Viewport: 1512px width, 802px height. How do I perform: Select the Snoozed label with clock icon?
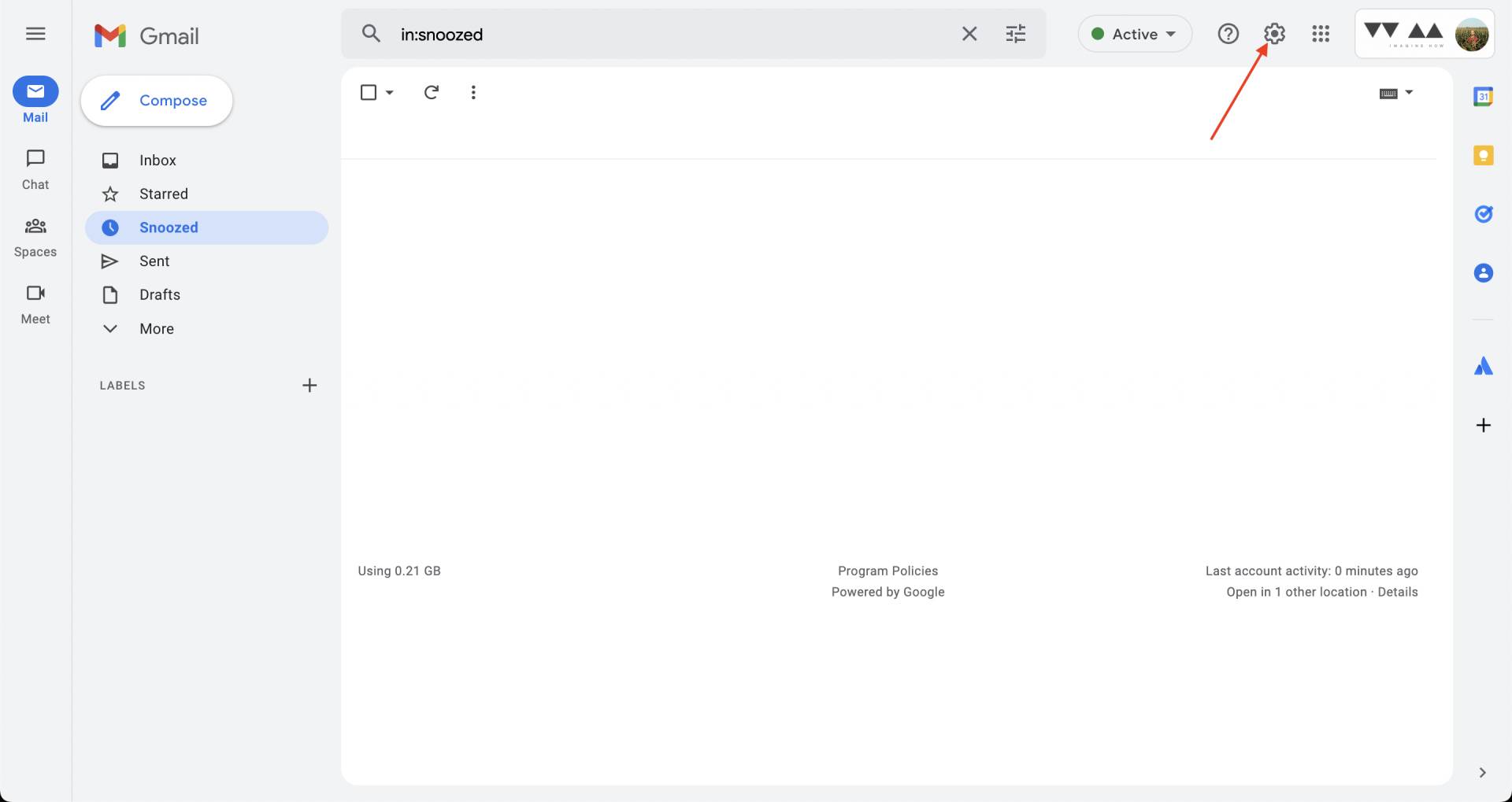coord(168,227)
